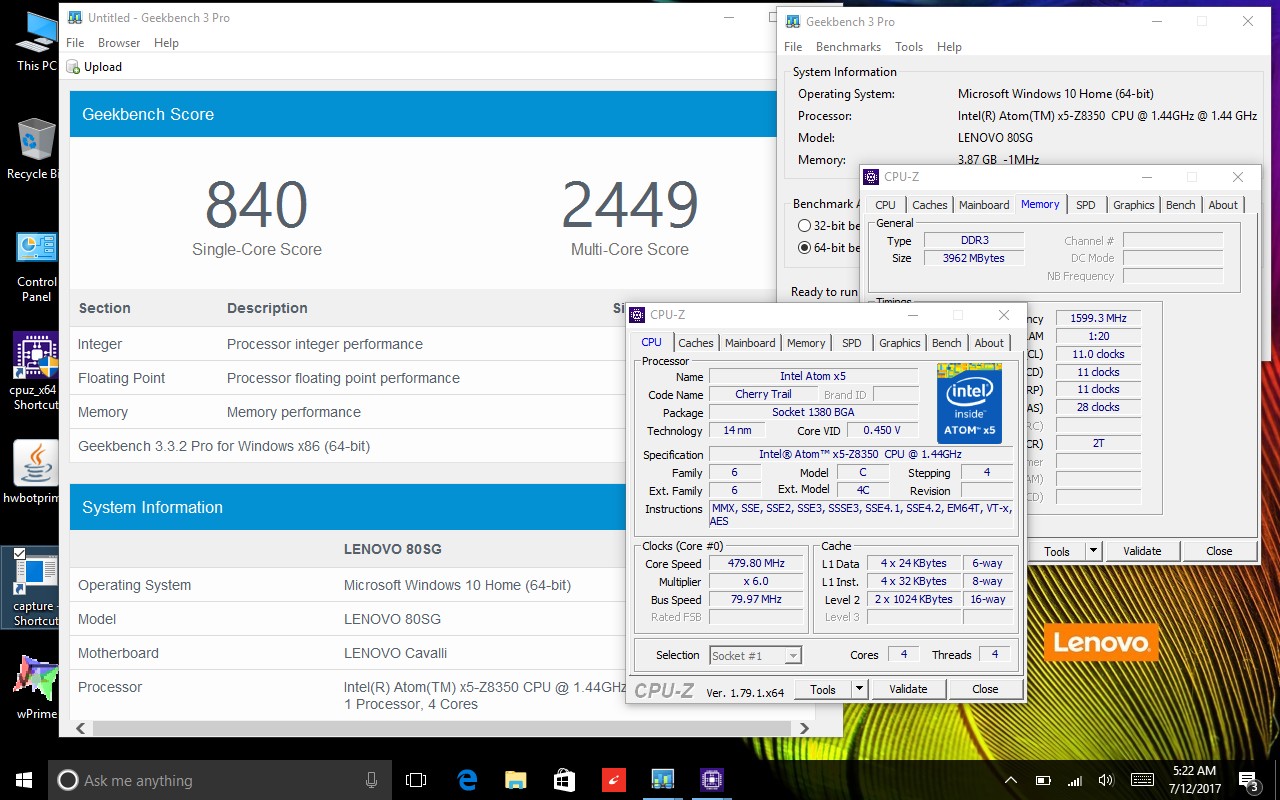This screenshot has height=800, width=1280.
Task: Select the 64-bit benchmark radio button
Action: (804, 247)
